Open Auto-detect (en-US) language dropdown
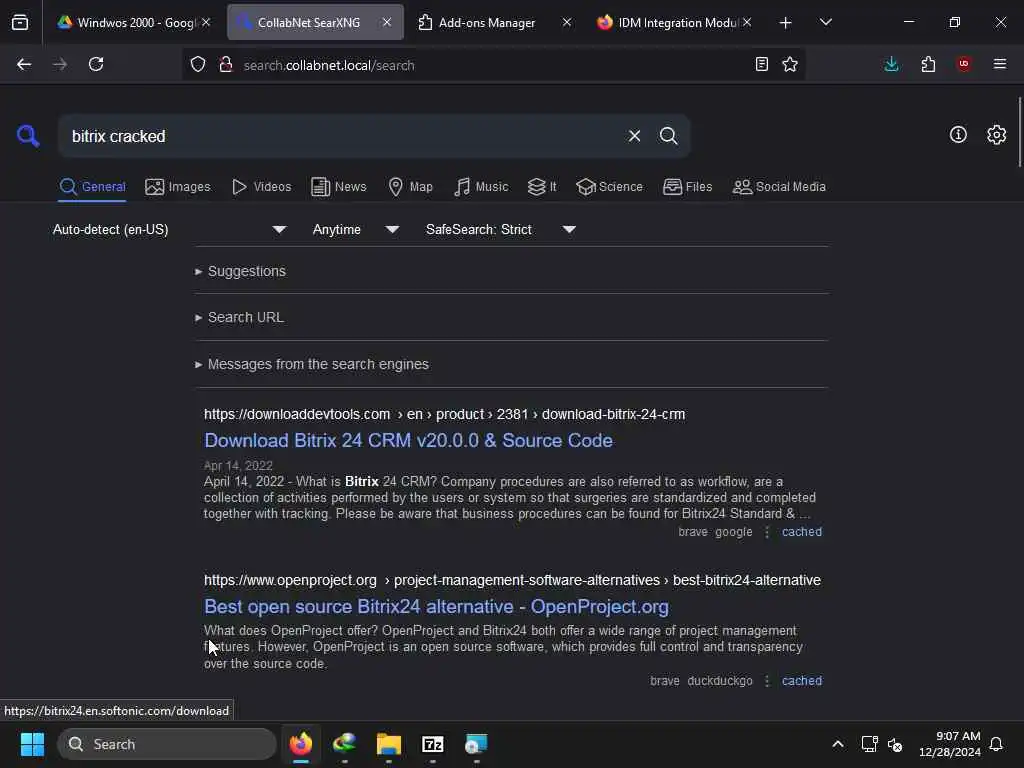This screenshot has width=1024, height=768. click(x=170, y=229)
